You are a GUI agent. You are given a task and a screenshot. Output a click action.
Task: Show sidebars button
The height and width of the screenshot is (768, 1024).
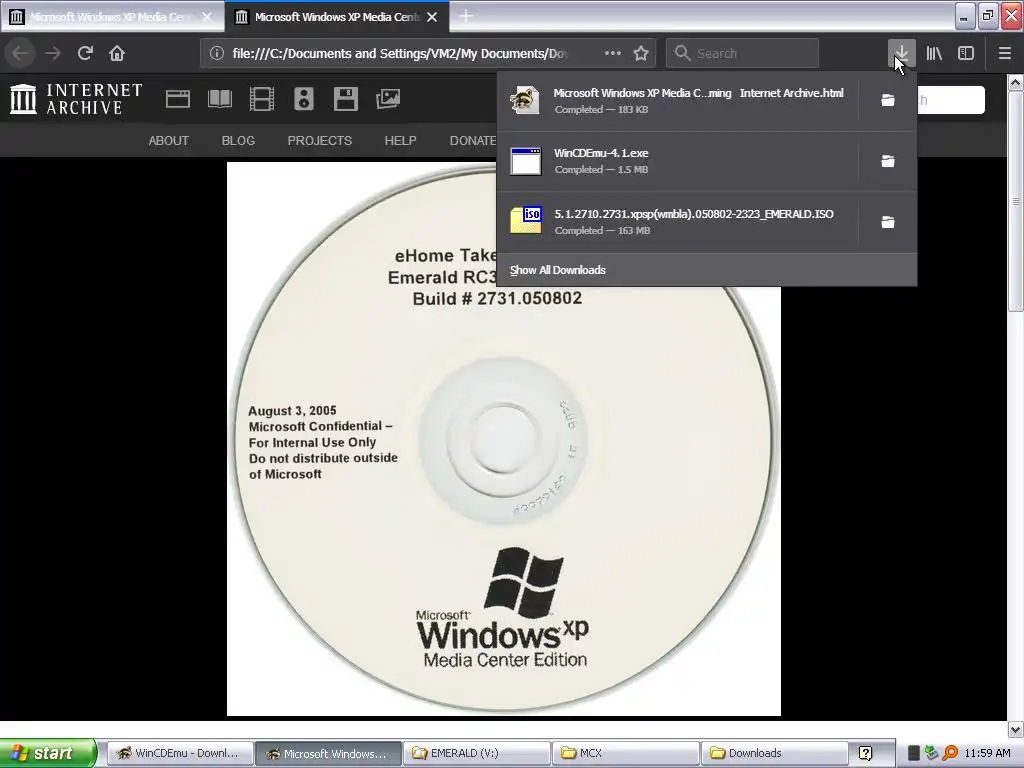pos(966,53)
